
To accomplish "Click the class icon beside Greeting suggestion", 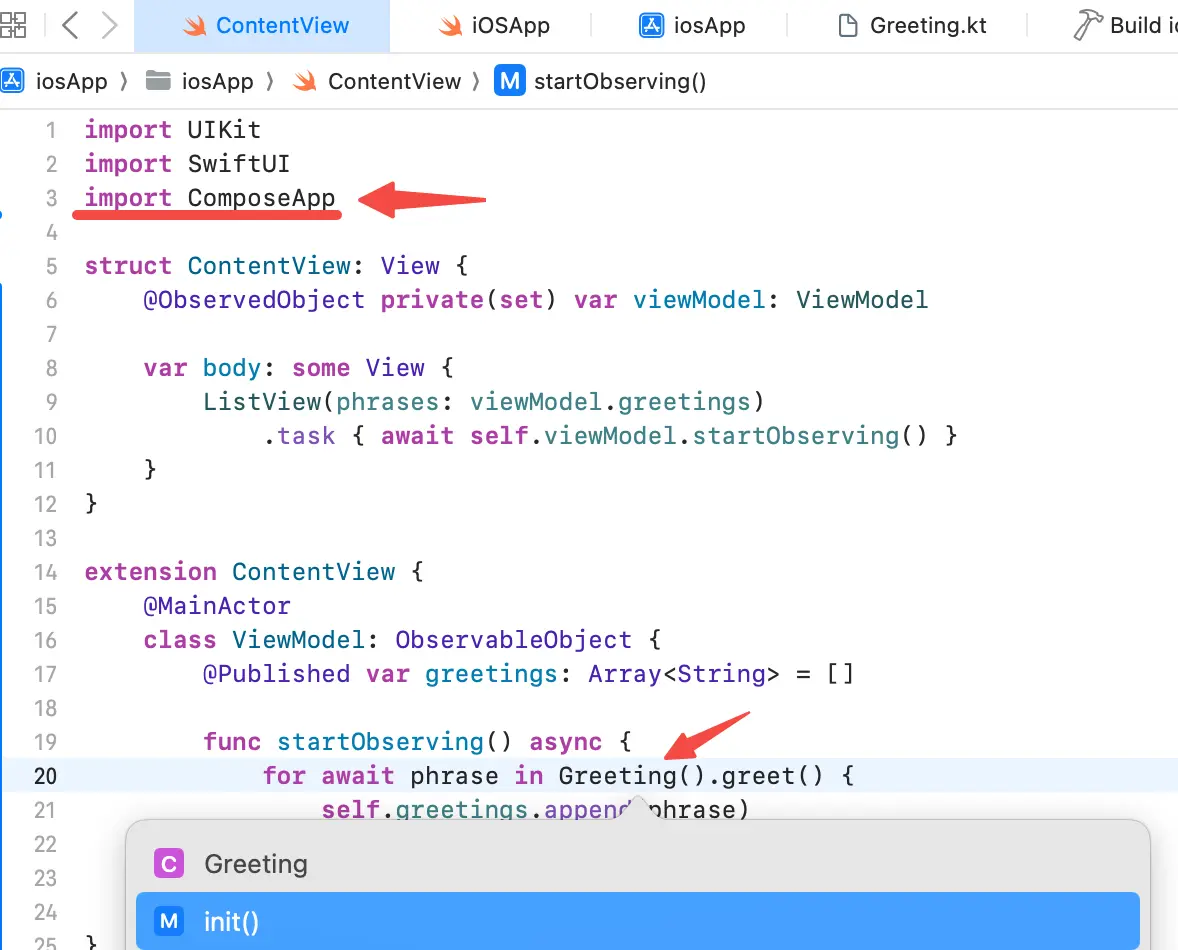I will click(x=168, y=864).
